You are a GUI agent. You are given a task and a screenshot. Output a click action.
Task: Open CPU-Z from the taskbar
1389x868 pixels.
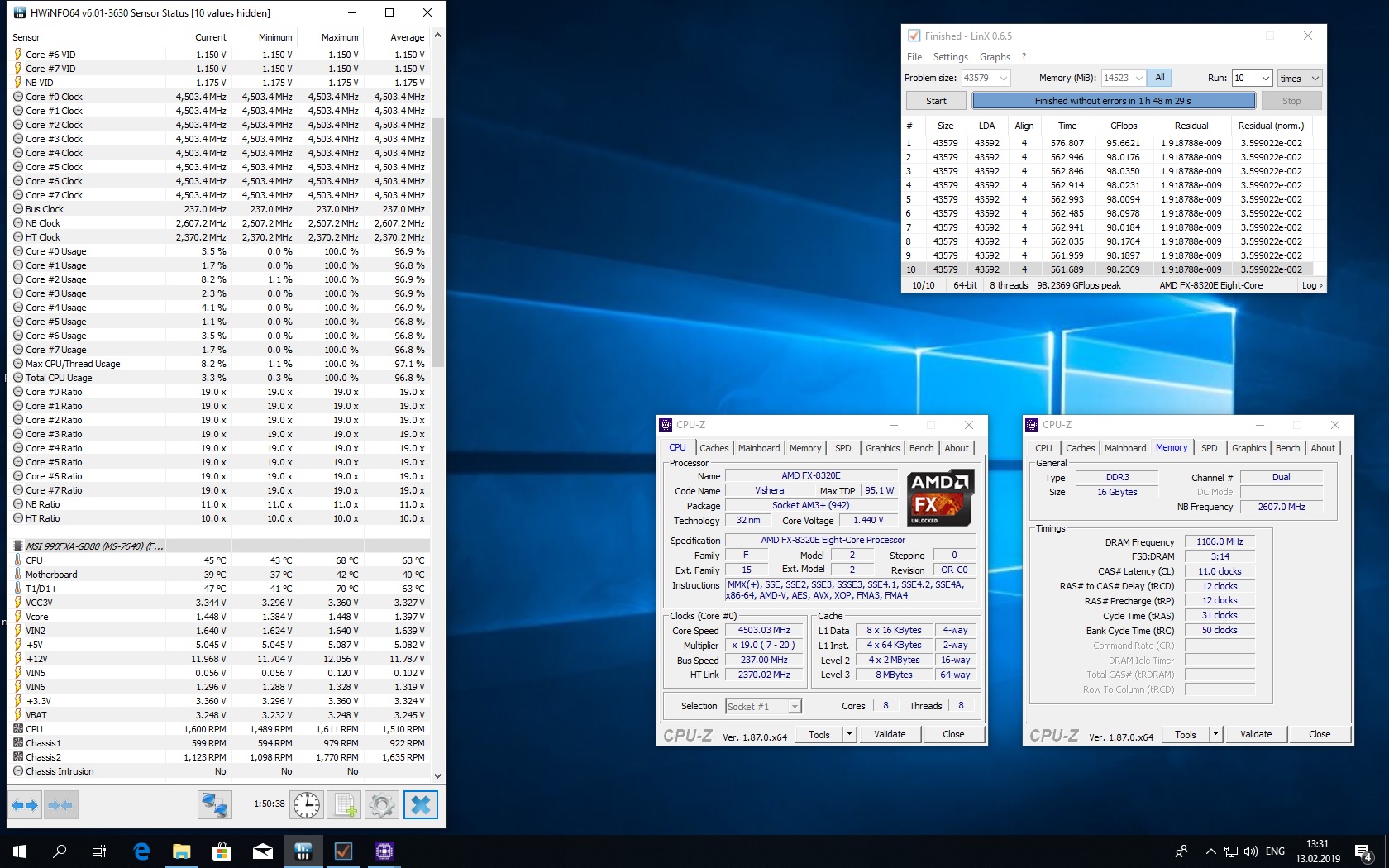[384, 851]
